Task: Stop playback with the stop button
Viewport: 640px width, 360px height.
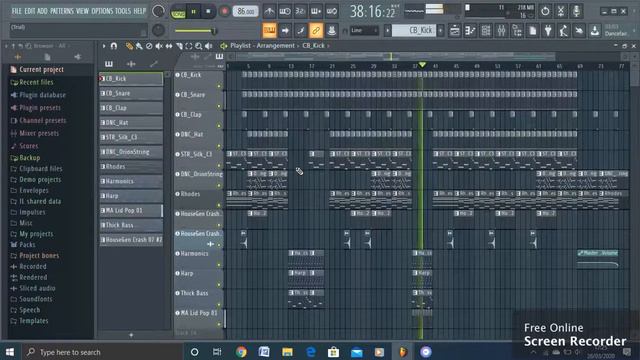Action: (x=208, y=12)
